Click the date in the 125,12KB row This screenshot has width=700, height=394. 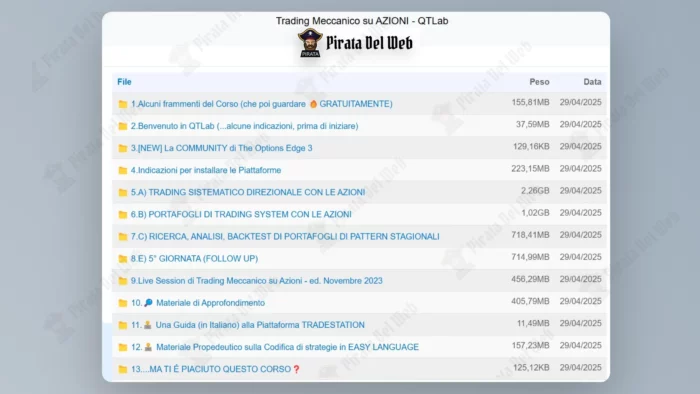[581, 367]
